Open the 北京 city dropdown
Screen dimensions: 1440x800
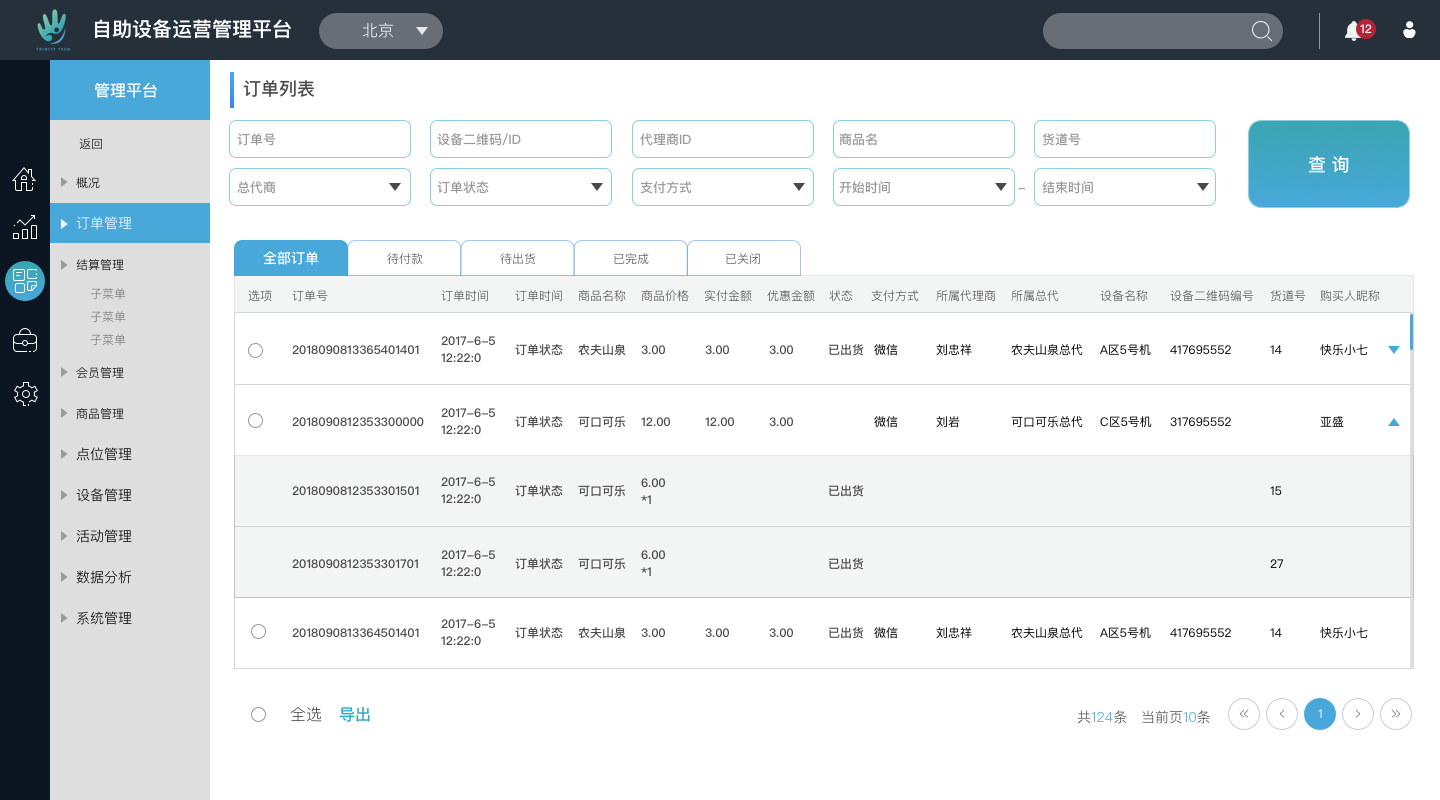pos(381,31)
